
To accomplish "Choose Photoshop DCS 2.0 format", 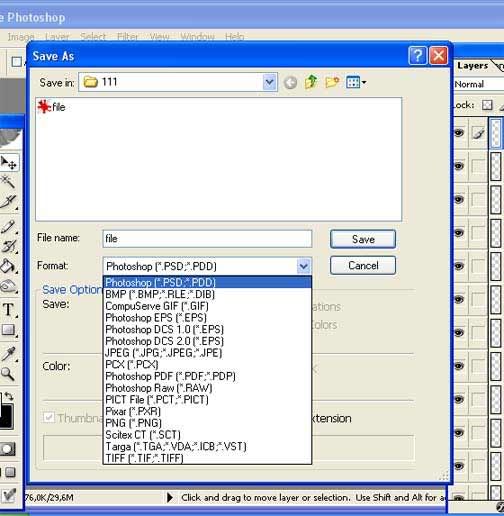I will tap(207, 341).
